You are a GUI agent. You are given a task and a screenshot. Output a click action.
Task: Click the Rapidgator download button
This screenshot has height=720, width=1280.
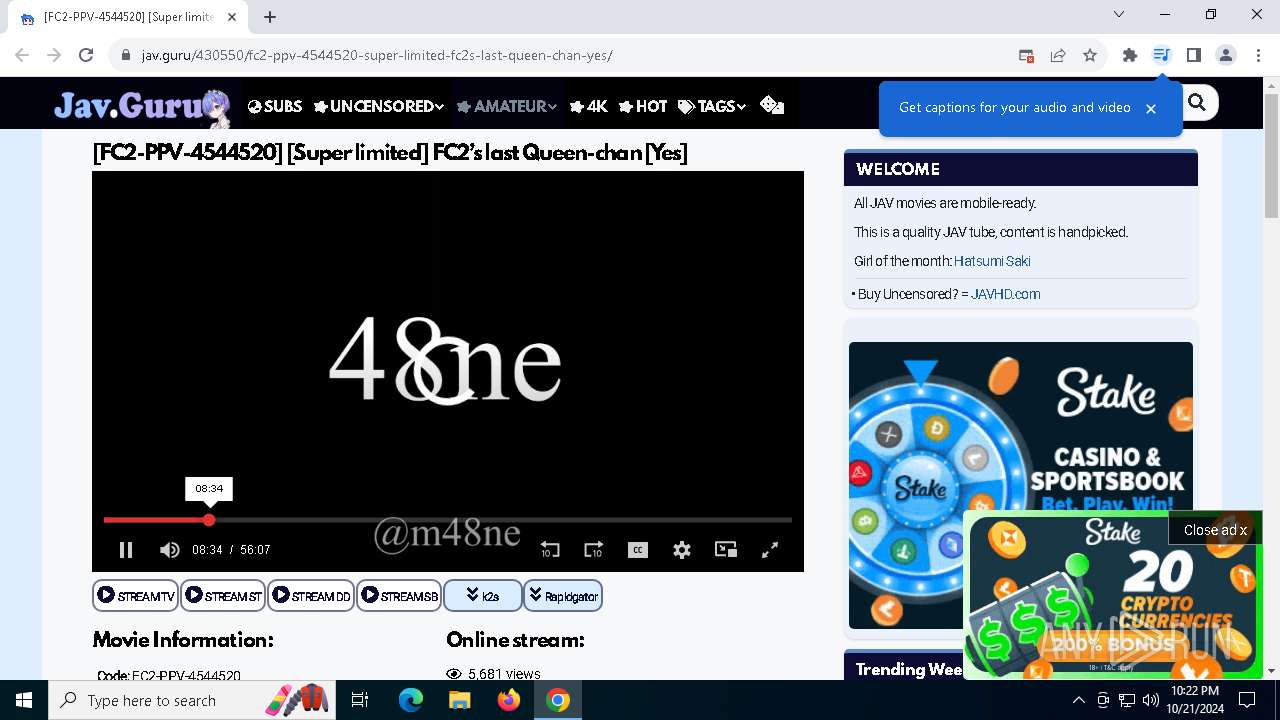(563, 596)
